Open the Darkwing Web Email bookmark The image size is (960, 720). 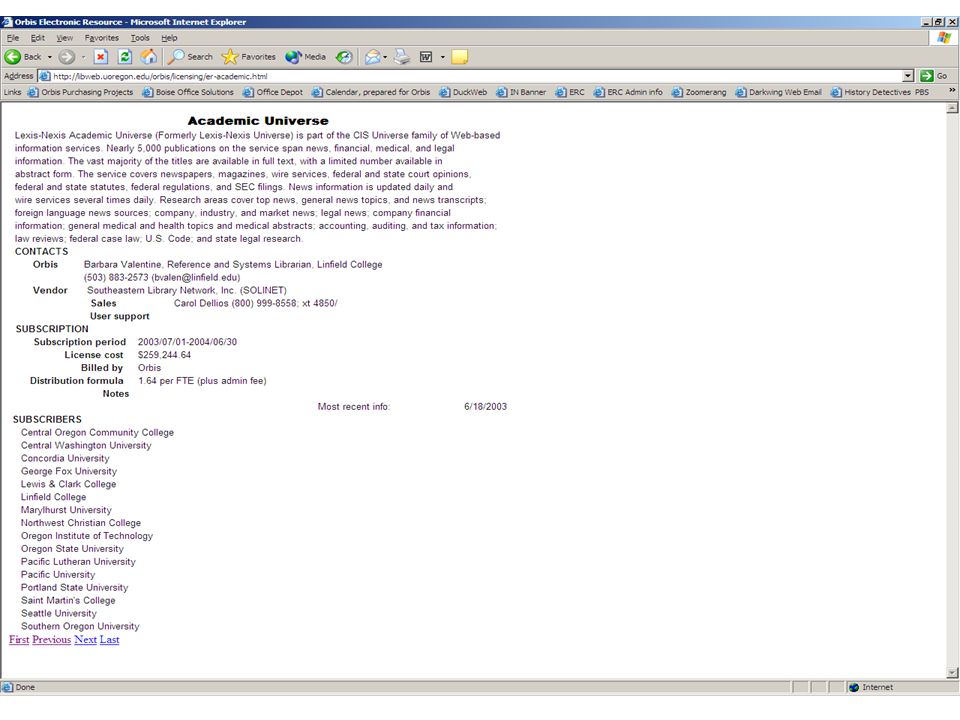coord(779,92)
